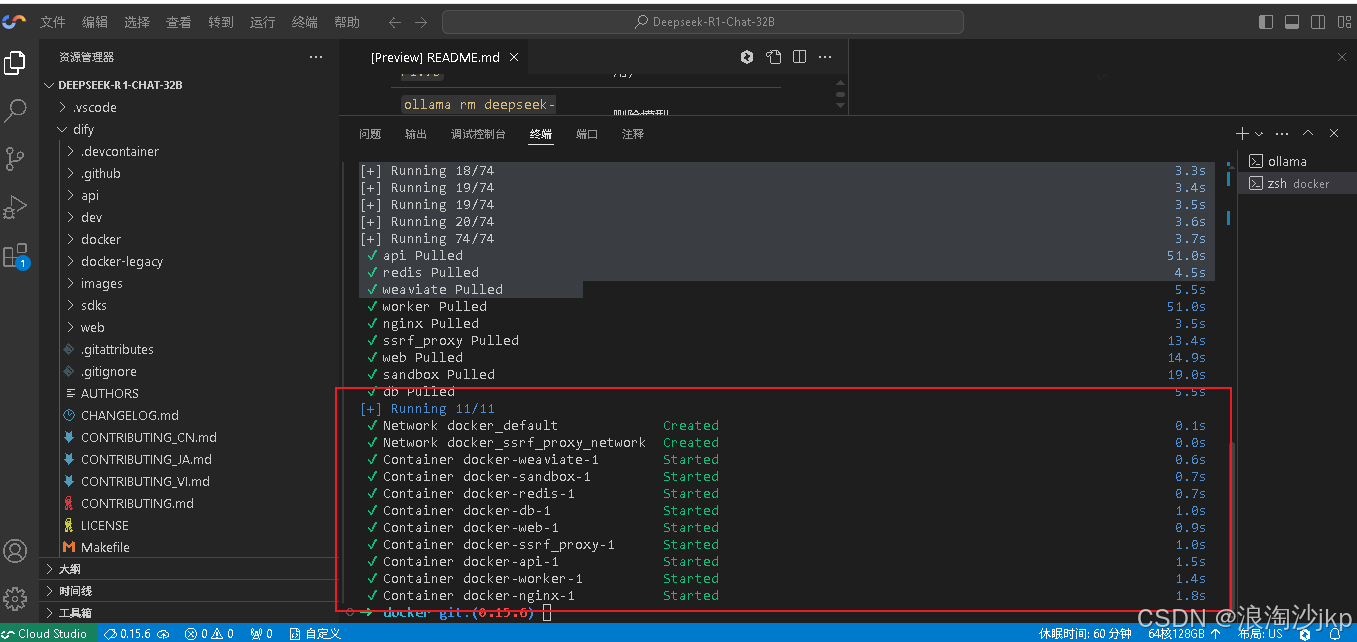
Task: Click the Cloud Studio logo icon
Action: point(14,21)
